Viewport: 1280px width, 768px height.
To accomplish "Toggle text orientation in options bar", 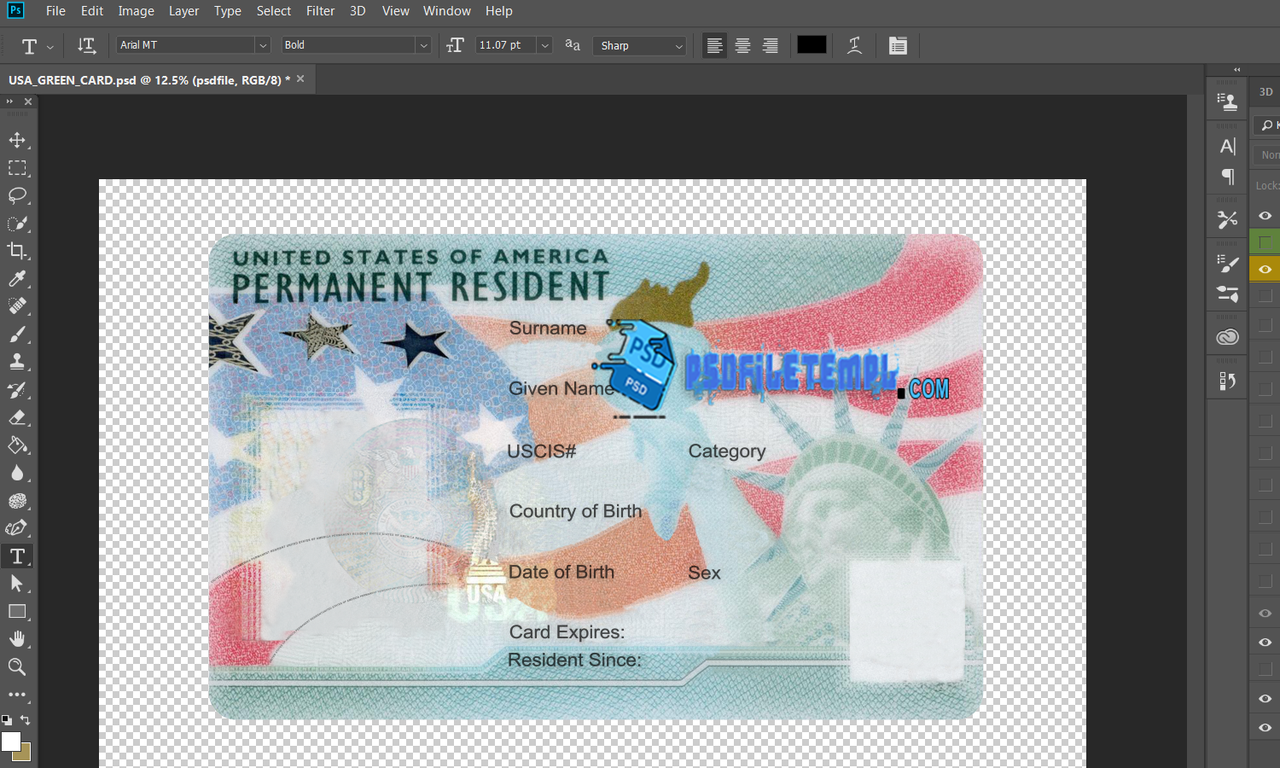I will (86, 46).
